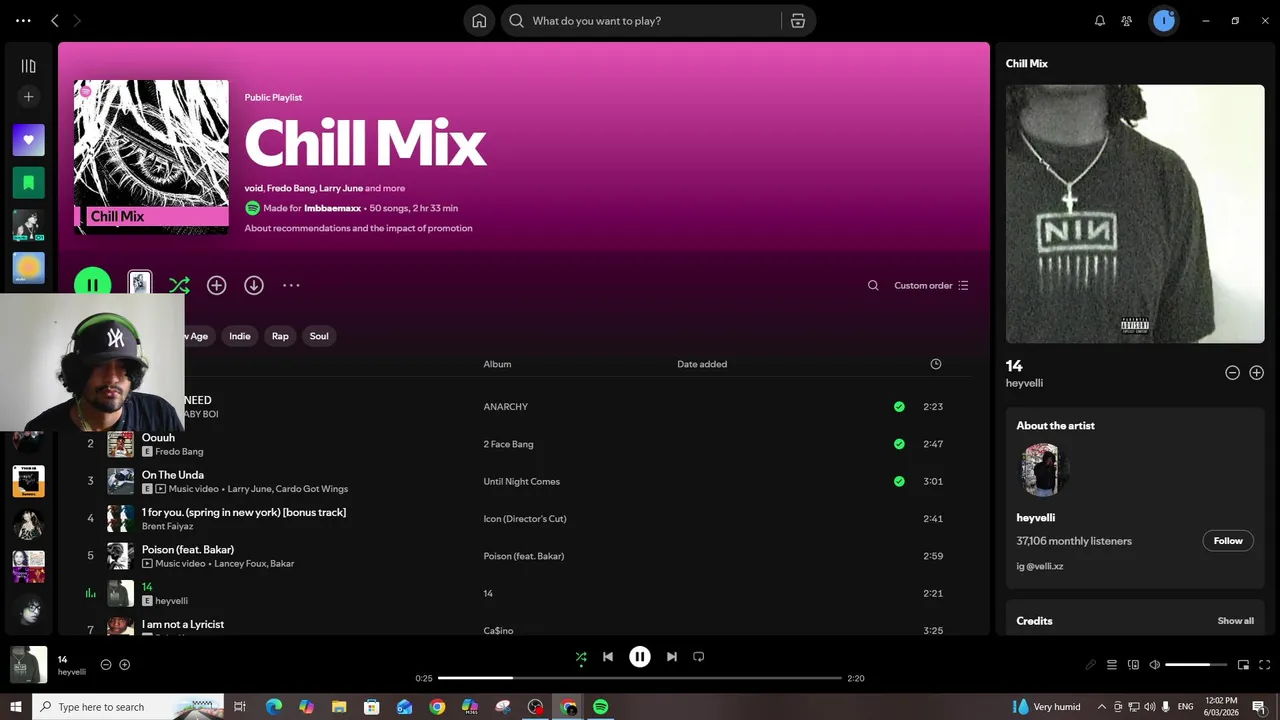Viewport: 1280px width, 720px height.
Task: Open the Browse icon in search bar
Action: [x=798, y=20]
